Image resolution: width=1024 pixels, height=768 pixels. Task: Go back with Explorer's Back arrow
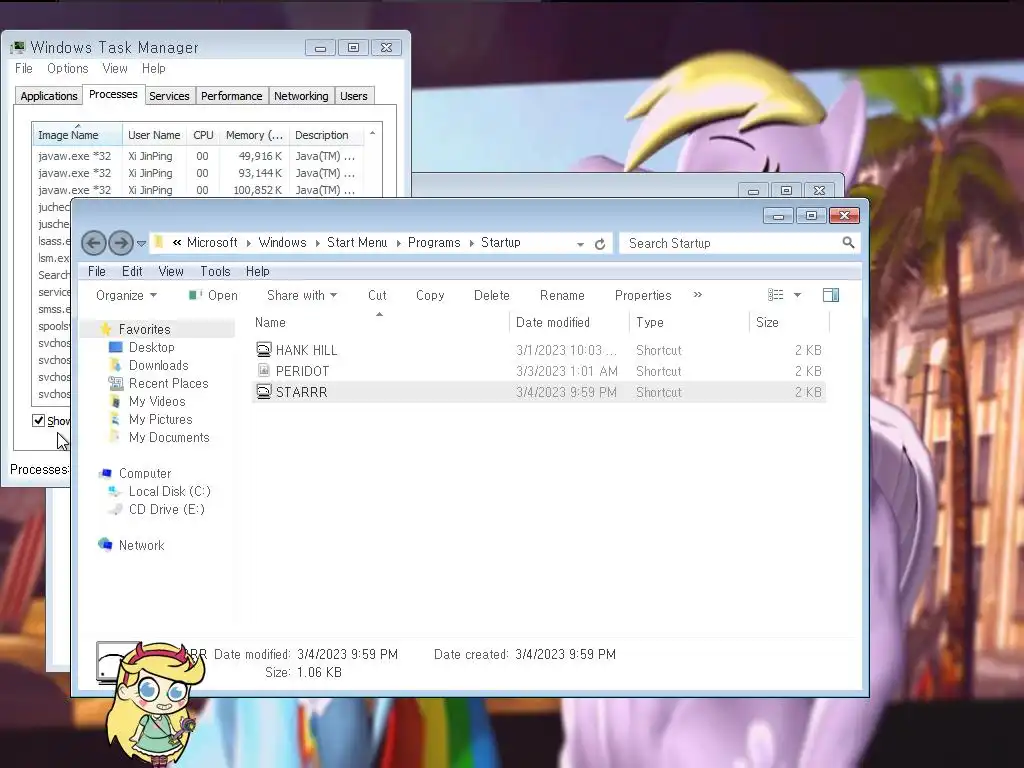click(x=93, y=244)
